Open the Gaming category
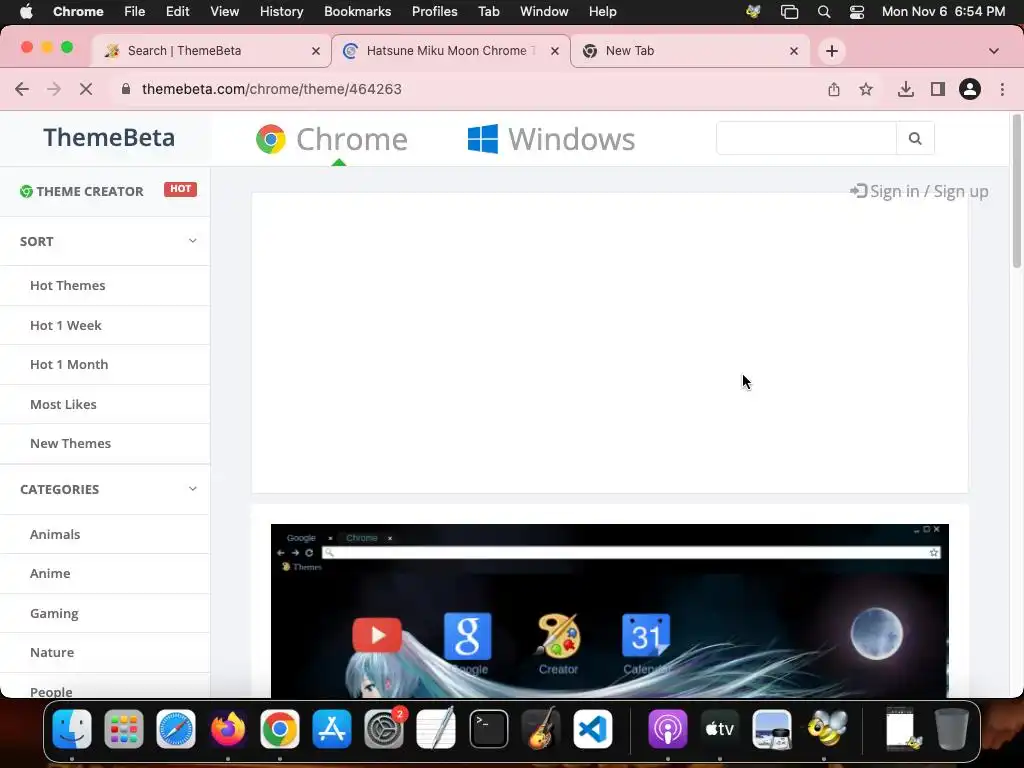The width and height of the screenshot is (1024, 768). tap(54, 613)
